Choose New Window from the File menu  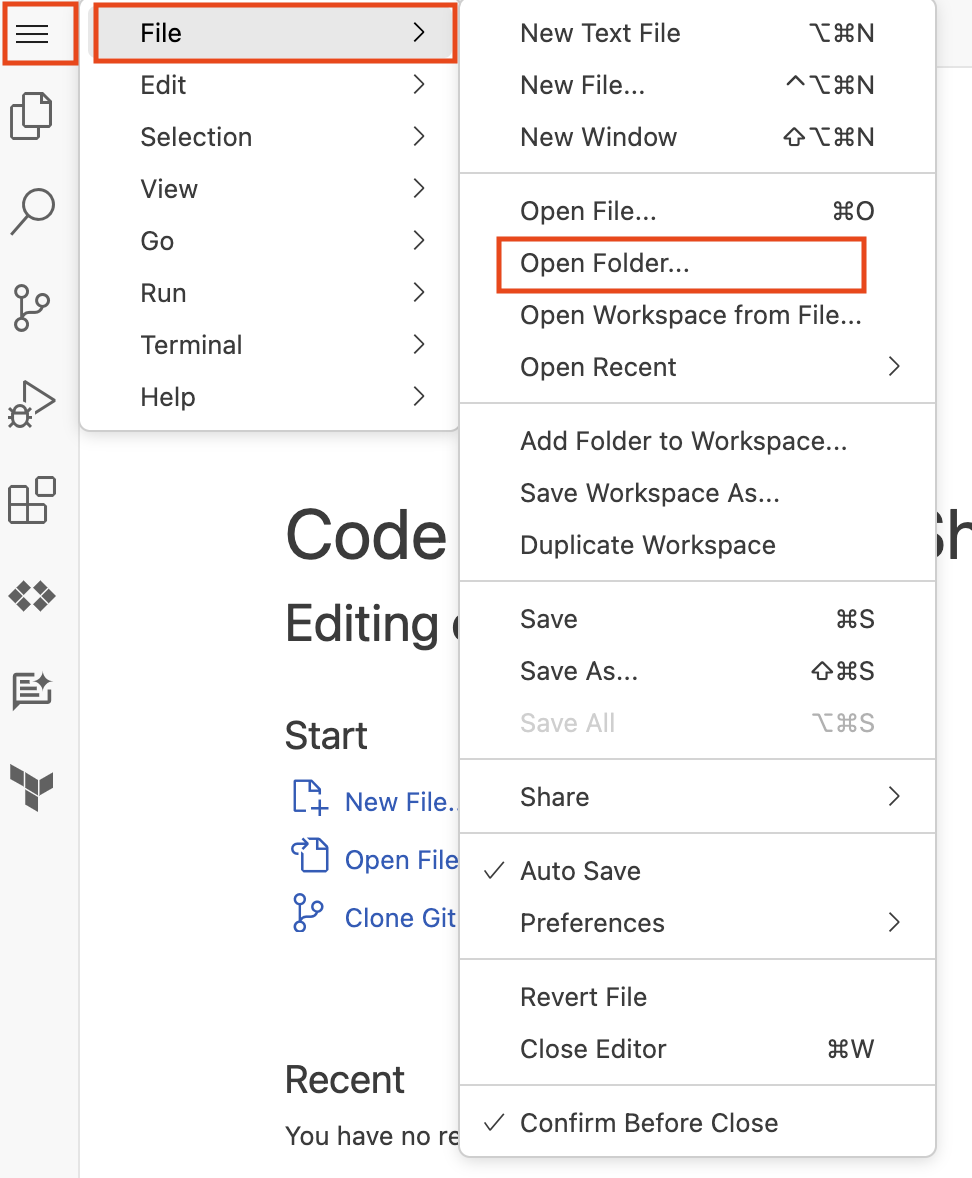click(598, 137)
